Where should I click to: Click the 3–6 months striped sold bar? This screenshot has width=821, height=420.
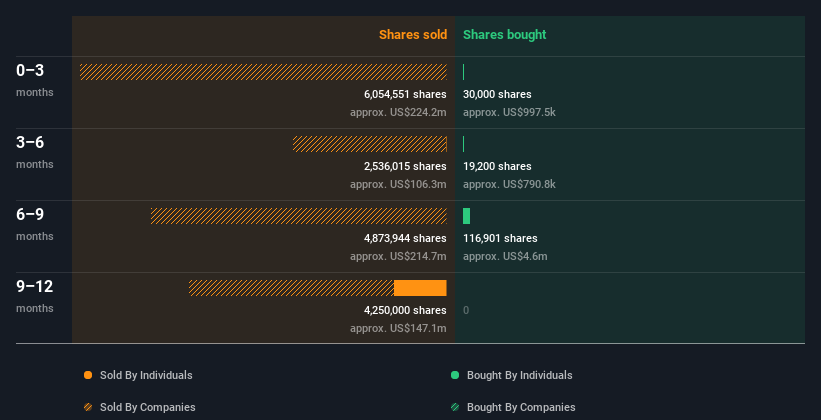click(x=369, y=144)
